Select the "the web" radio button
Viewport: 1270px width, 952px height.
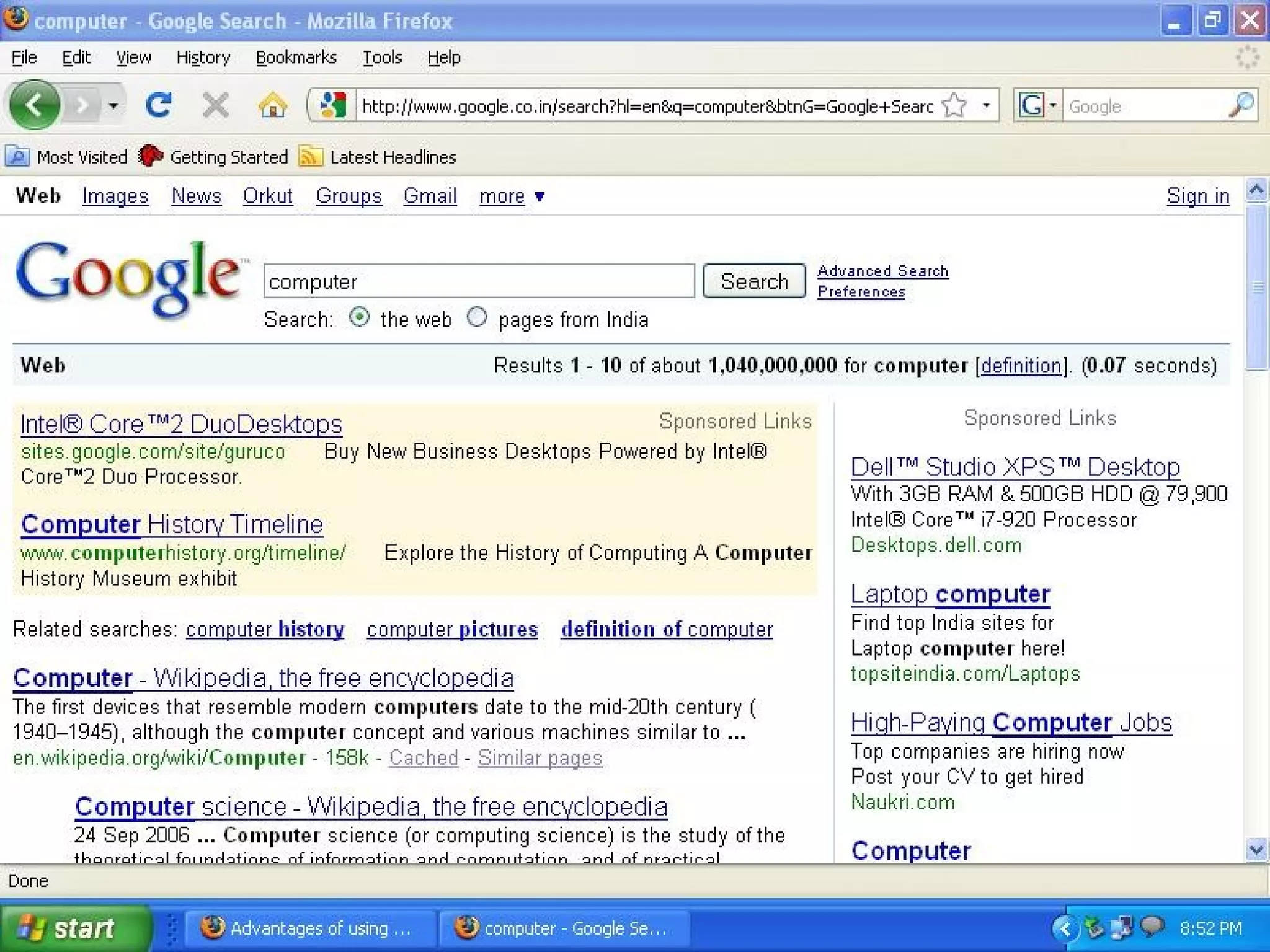click(359, 318)
